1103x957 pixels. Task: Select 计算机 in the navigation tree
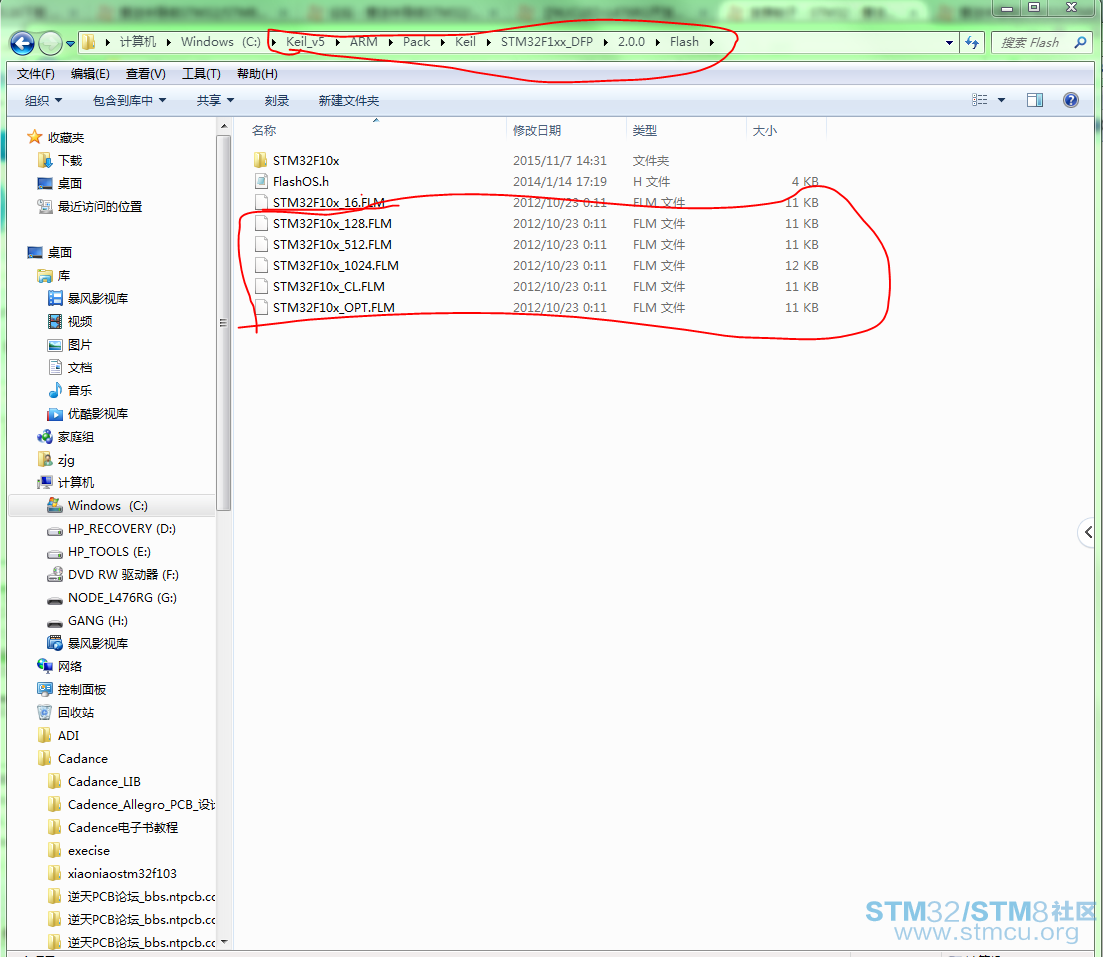pyautogui.click(x=75, y=483)
